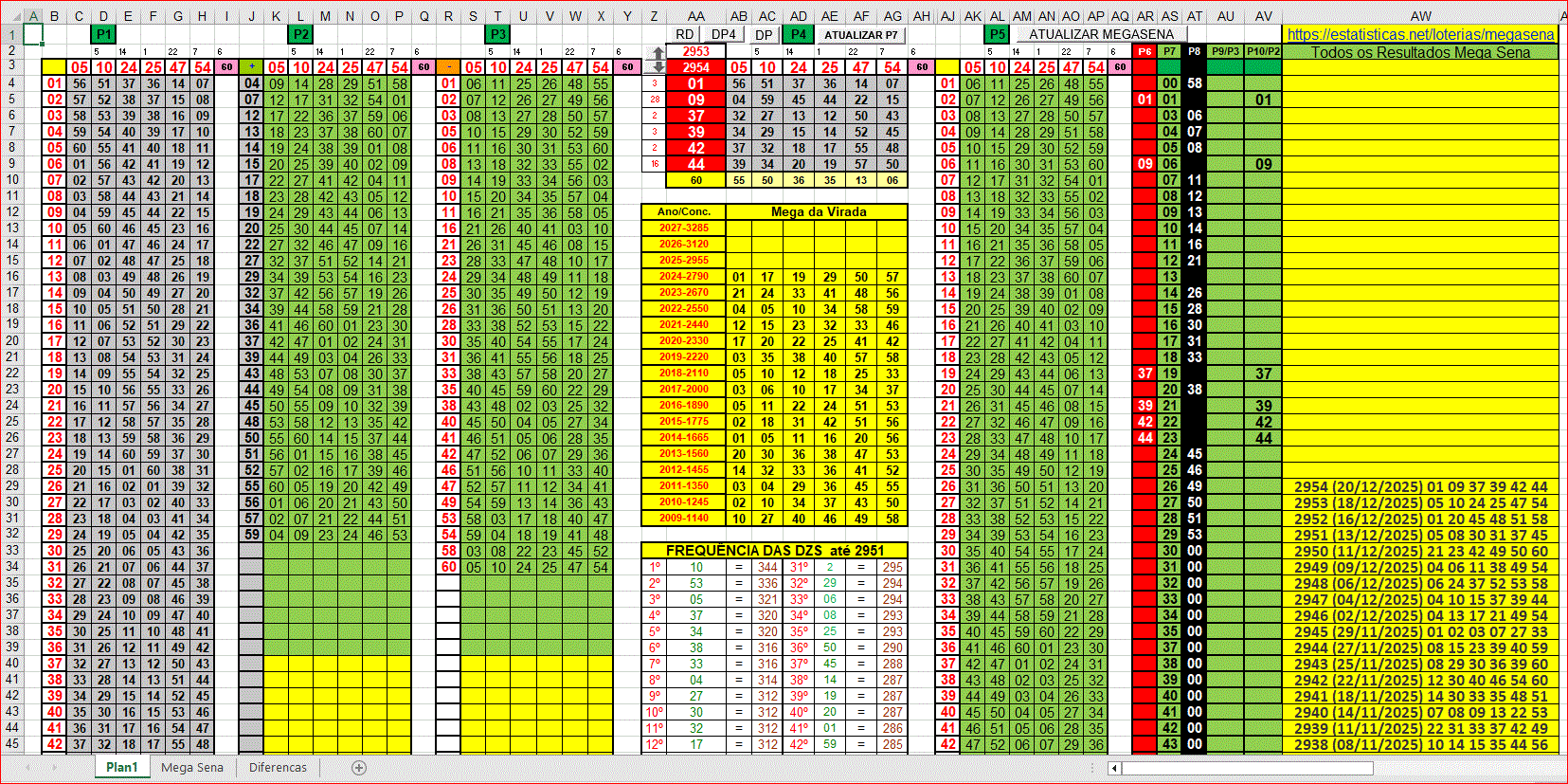
Task: Click the spin button up arrow
Action: click(658, 54)
